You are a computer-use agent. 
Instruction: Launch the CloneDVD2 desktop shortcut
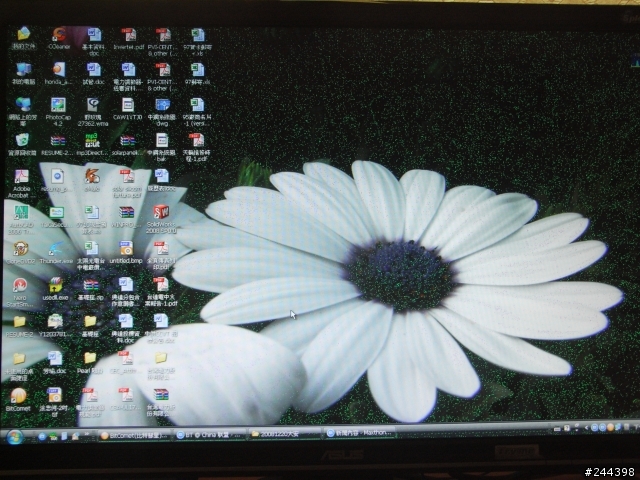(20, 252)
